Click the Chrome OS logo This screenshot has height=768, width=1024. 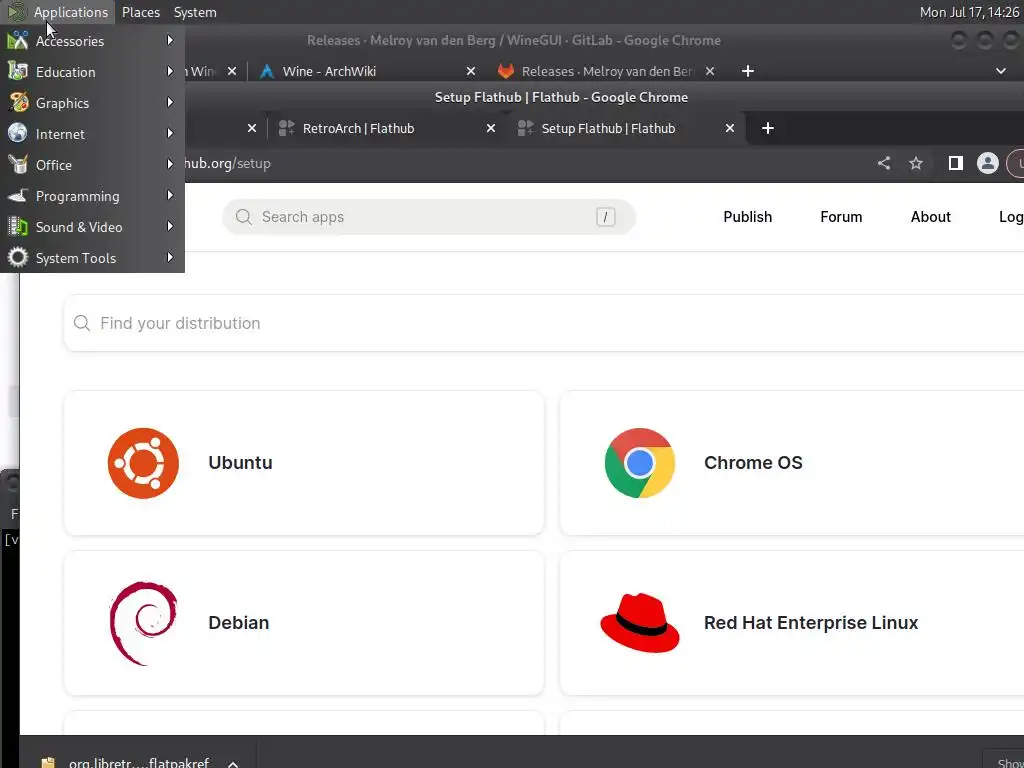coord(639,463)
